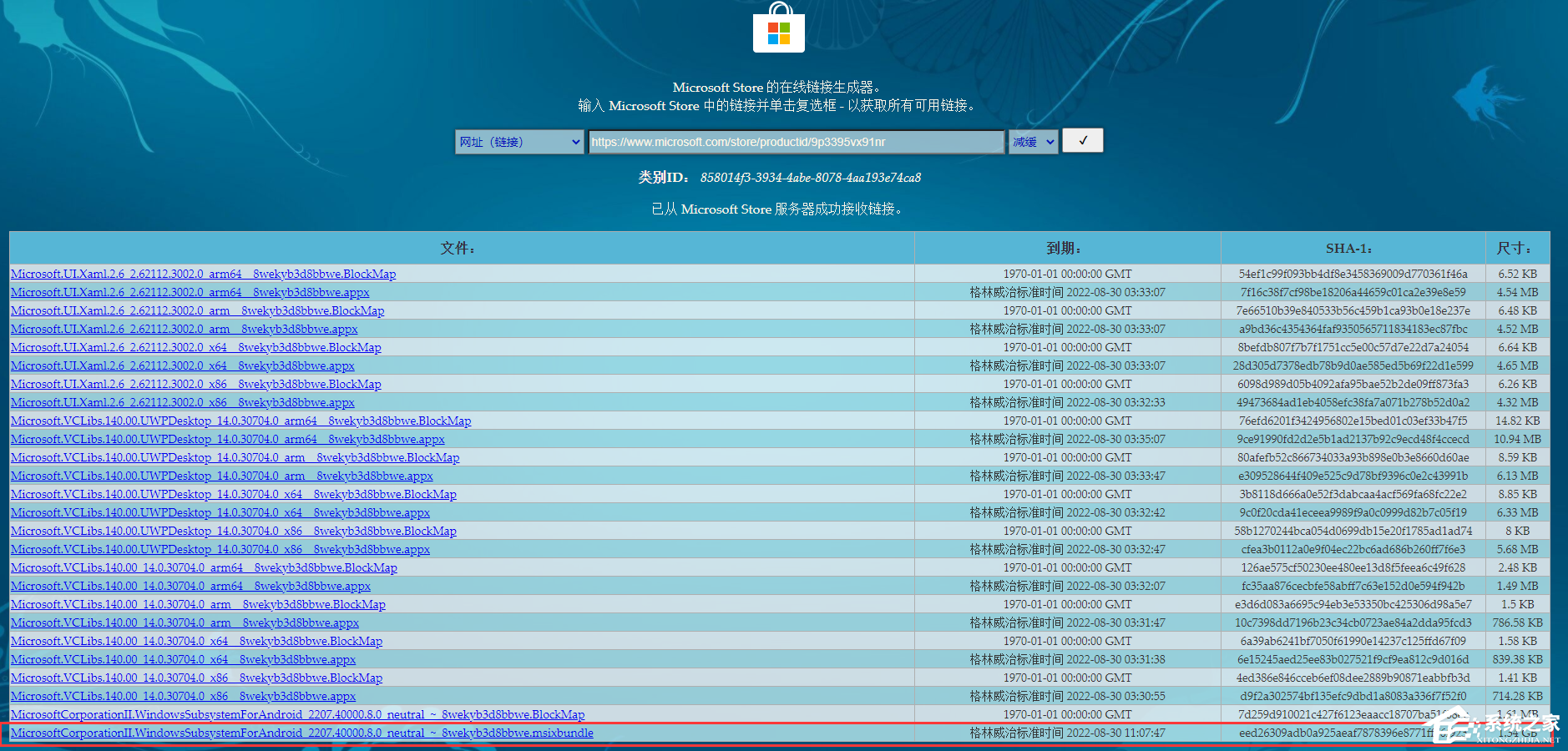Click the √ confirm button
The width and height of the screenshot is (1568, 751).
[x=1082, y=140]
